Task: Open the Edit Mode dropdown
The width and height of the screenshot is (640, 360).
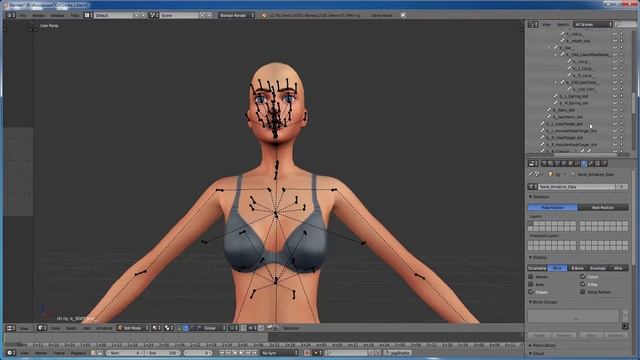Action: coord(133,328)
